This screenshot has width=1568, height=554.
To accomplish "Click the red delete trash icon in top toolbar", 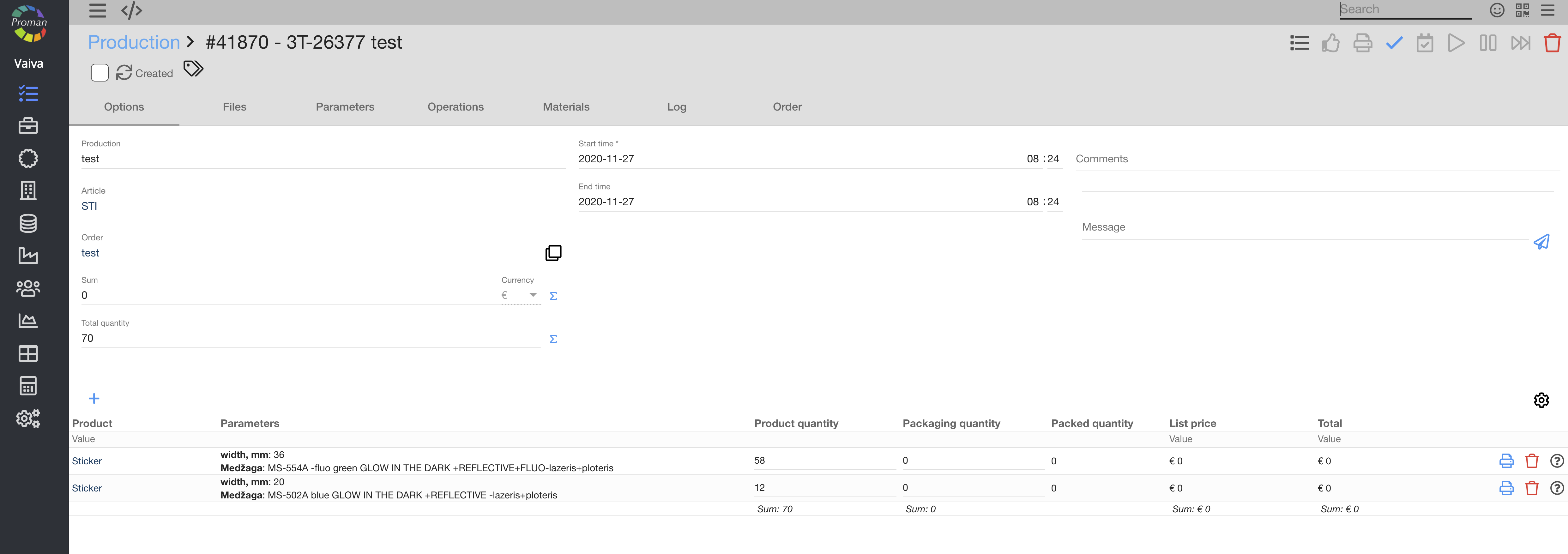I will [x=1552, y=43].
